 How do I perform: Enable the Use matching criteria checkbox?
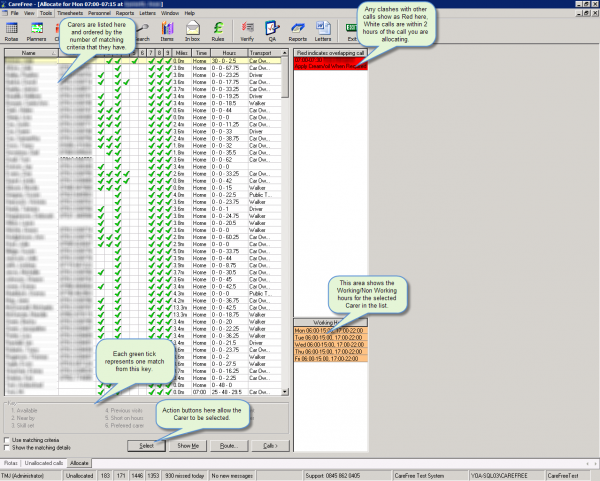[x=9, y=438]
